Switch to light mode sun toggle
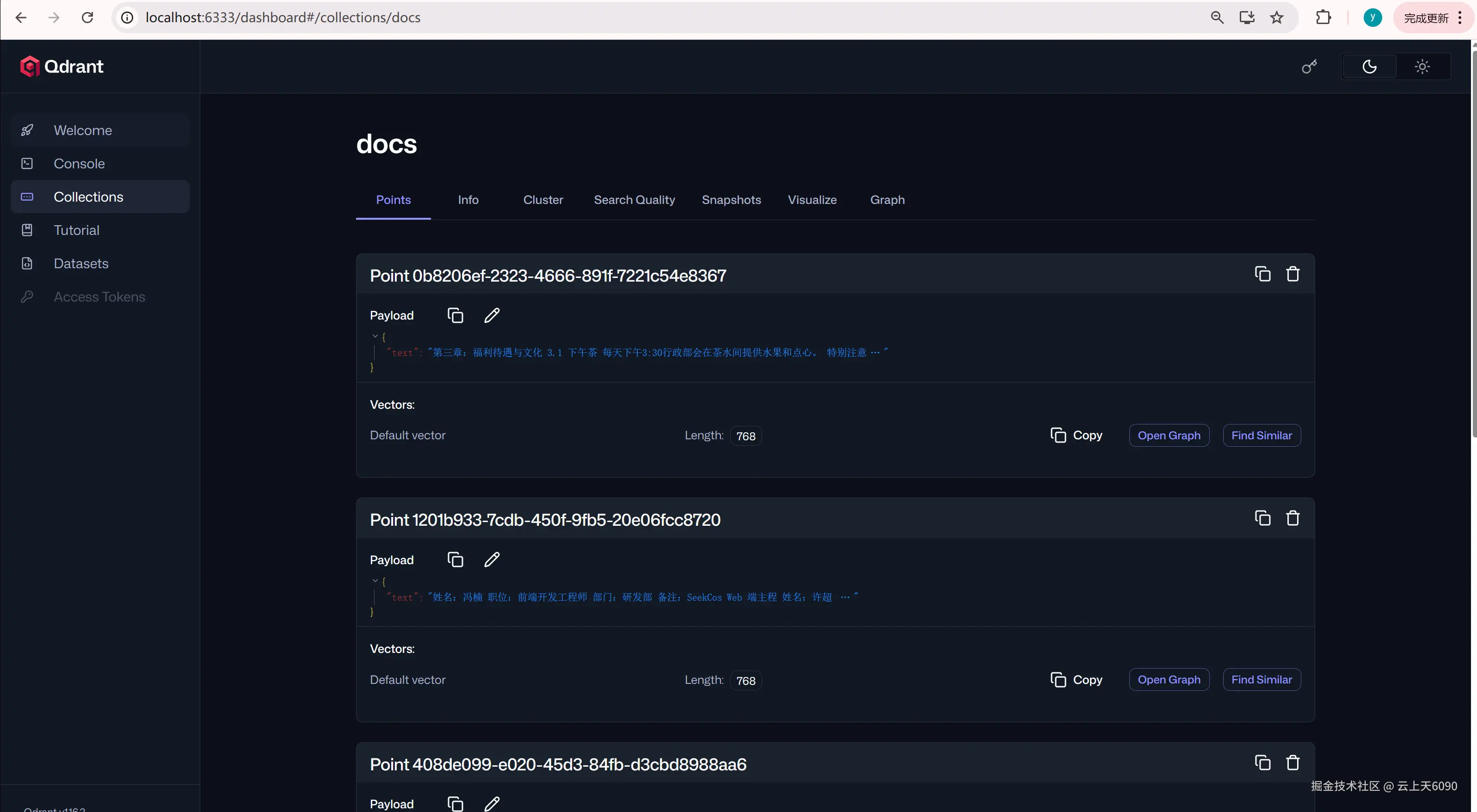Screen dimensions: 1477x812 coord(1422,67)
